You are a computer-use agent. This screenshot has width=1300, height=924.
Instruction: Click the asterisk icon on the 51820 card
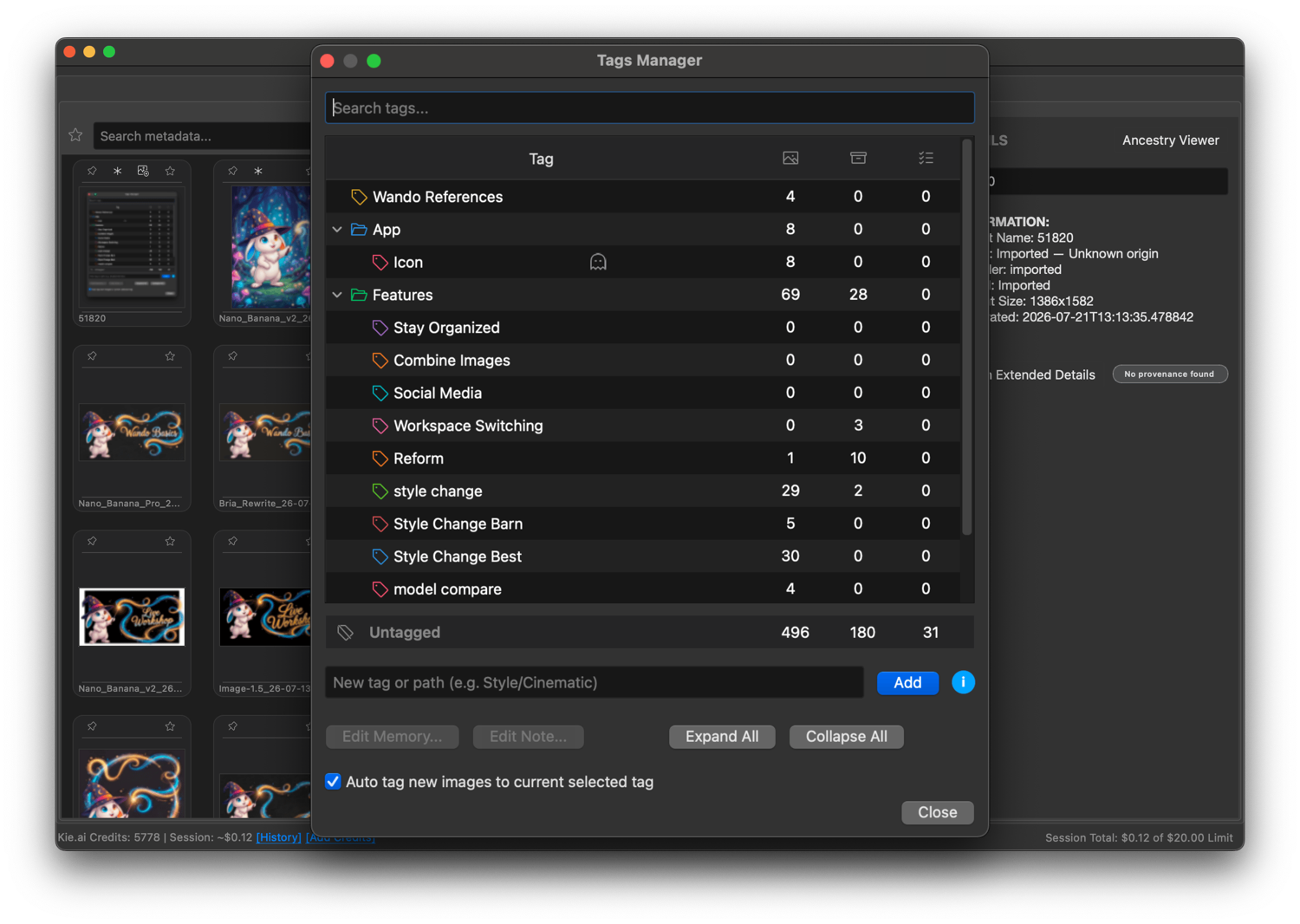pos(117,171)
